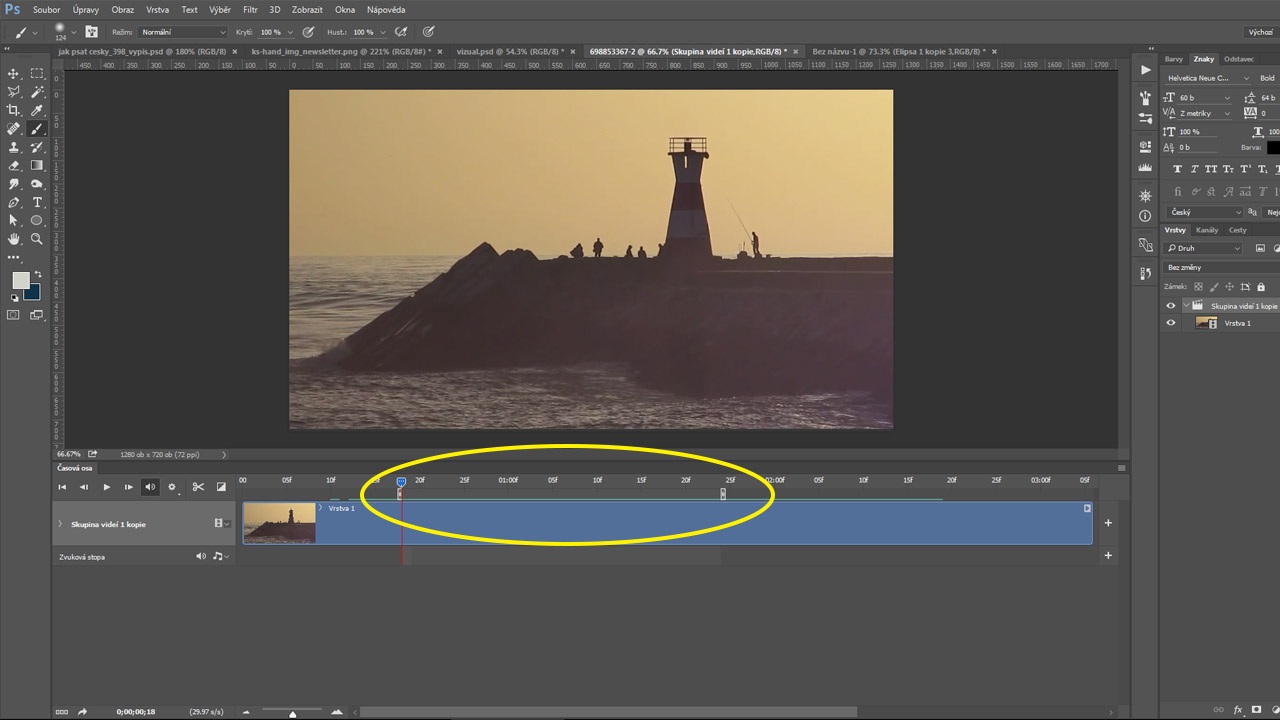Screen dimensions: 1280x720
Task: Open the Filtr menu
Action: point(250,9)
